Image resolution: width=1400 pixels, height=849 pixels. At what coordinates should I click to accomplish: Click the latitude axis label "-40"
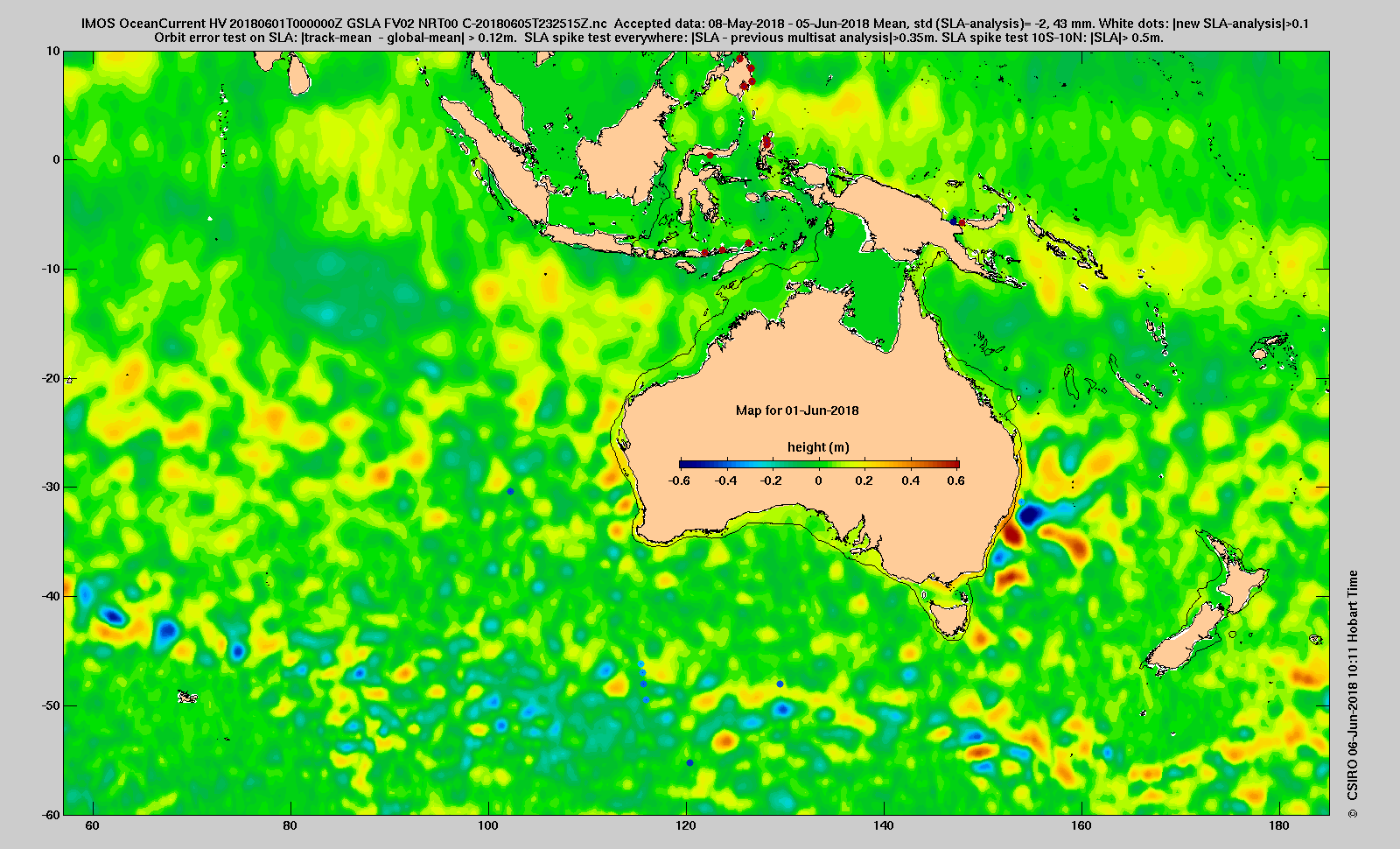pyautogui.click(x=51, y=596)
